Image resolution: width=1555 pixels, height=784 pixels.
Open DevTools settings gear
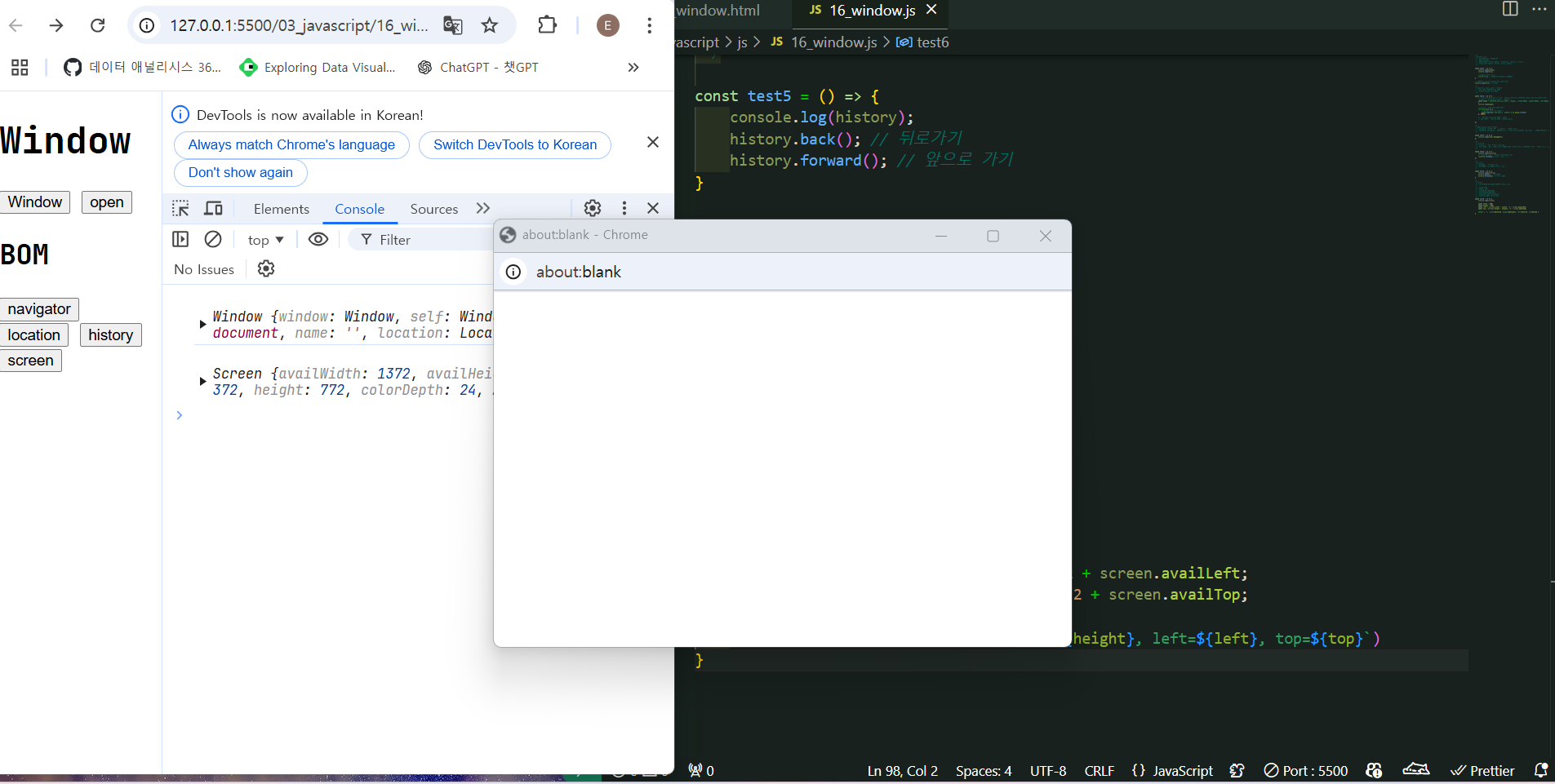pyautogui.click(x=593, y=208)
